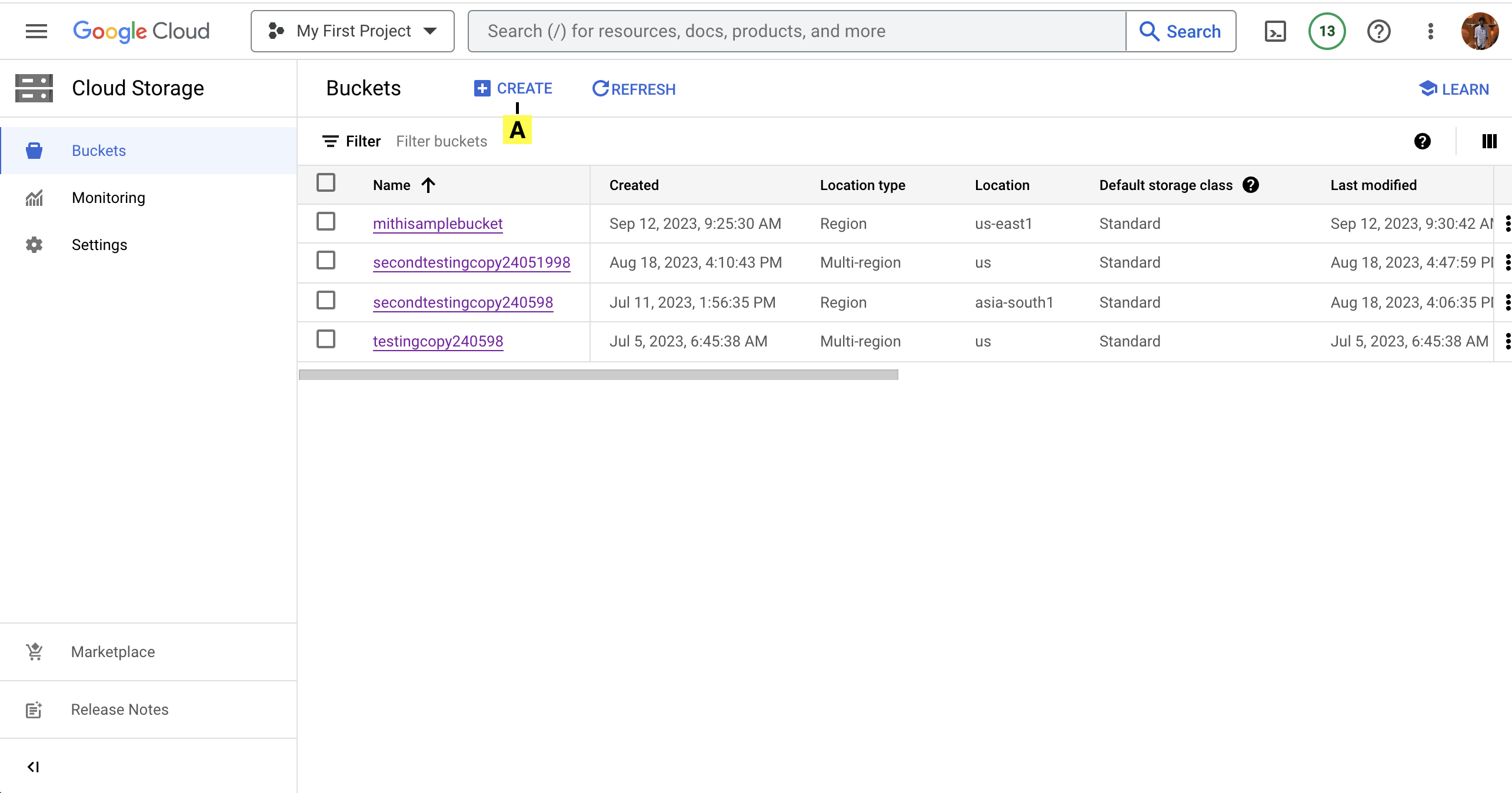
Task: Open the main navigation hamburger menu
Action: [36, 31]
